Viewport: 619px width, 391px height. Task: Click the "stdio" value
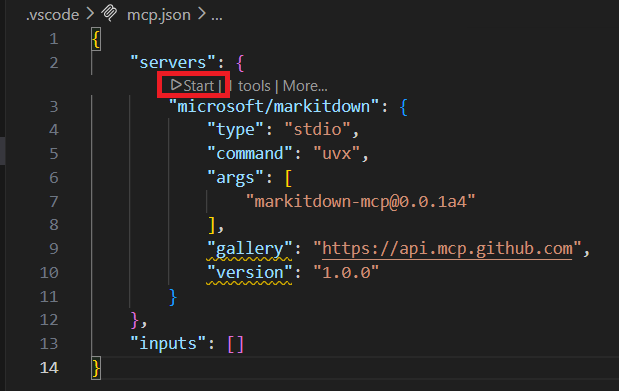318,130
